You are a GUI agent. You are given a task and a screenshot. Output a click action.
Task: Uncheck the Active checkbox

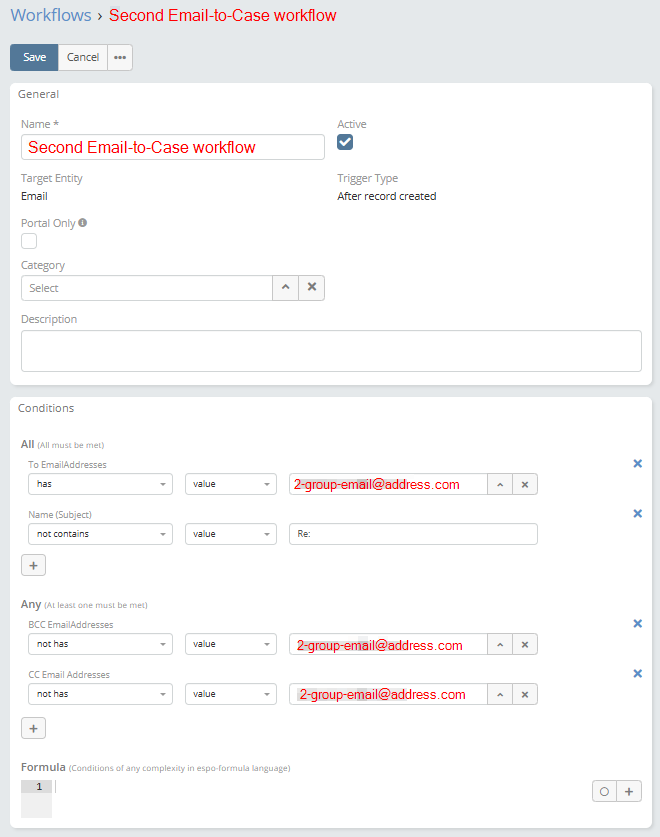345,142
